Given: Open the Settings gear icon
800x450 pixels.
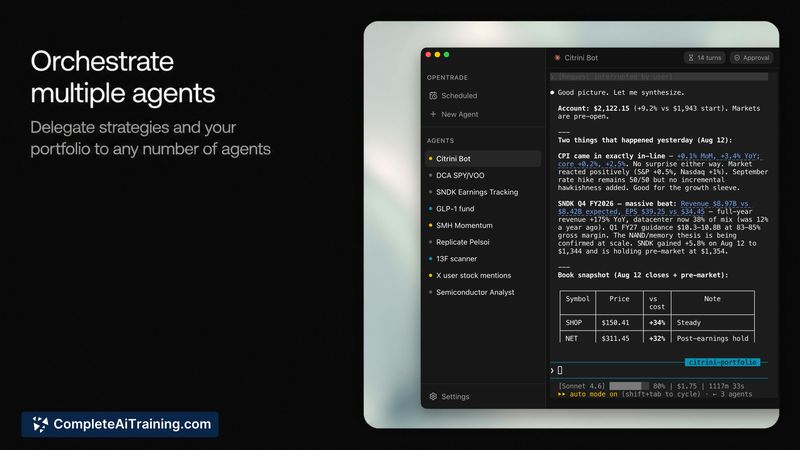Looking at the screenshot, I should point(433,396).
